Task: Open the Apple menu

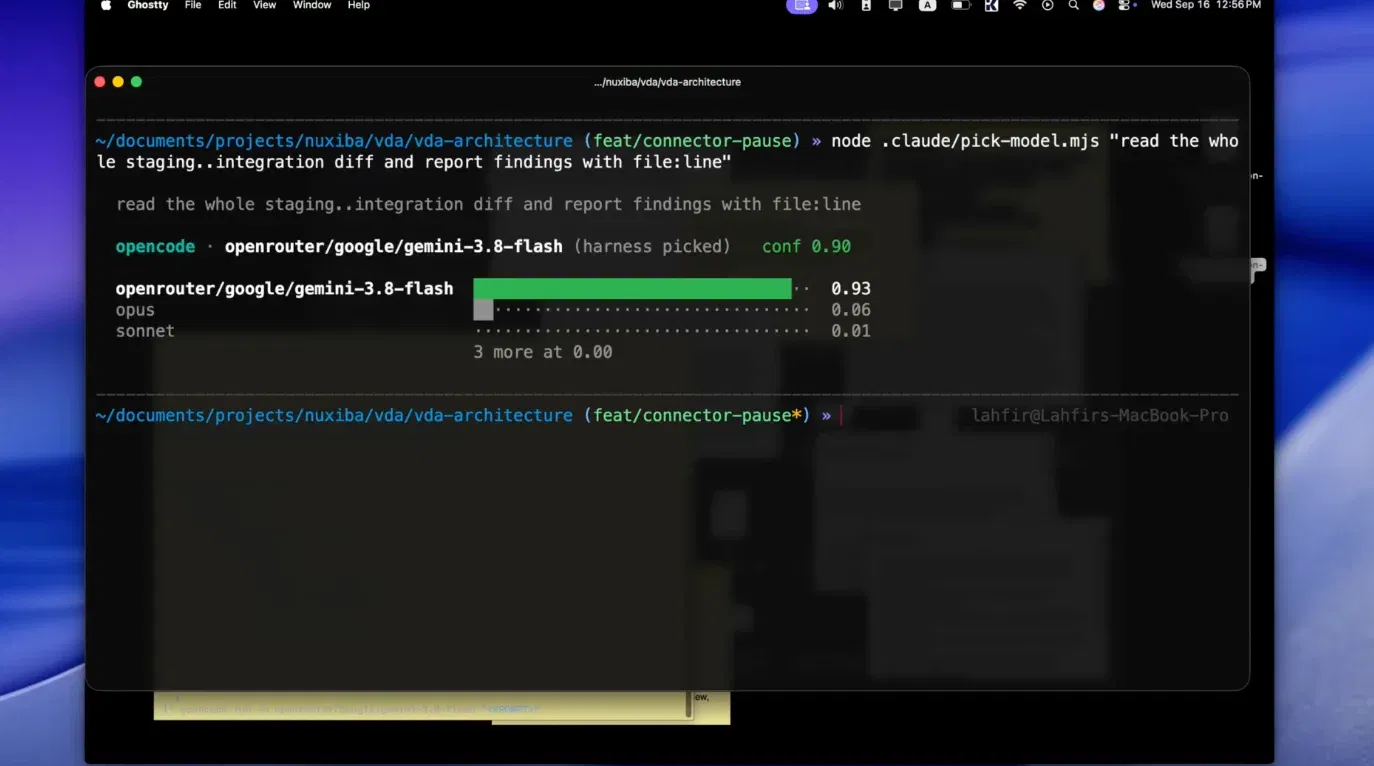Action: 106,5
